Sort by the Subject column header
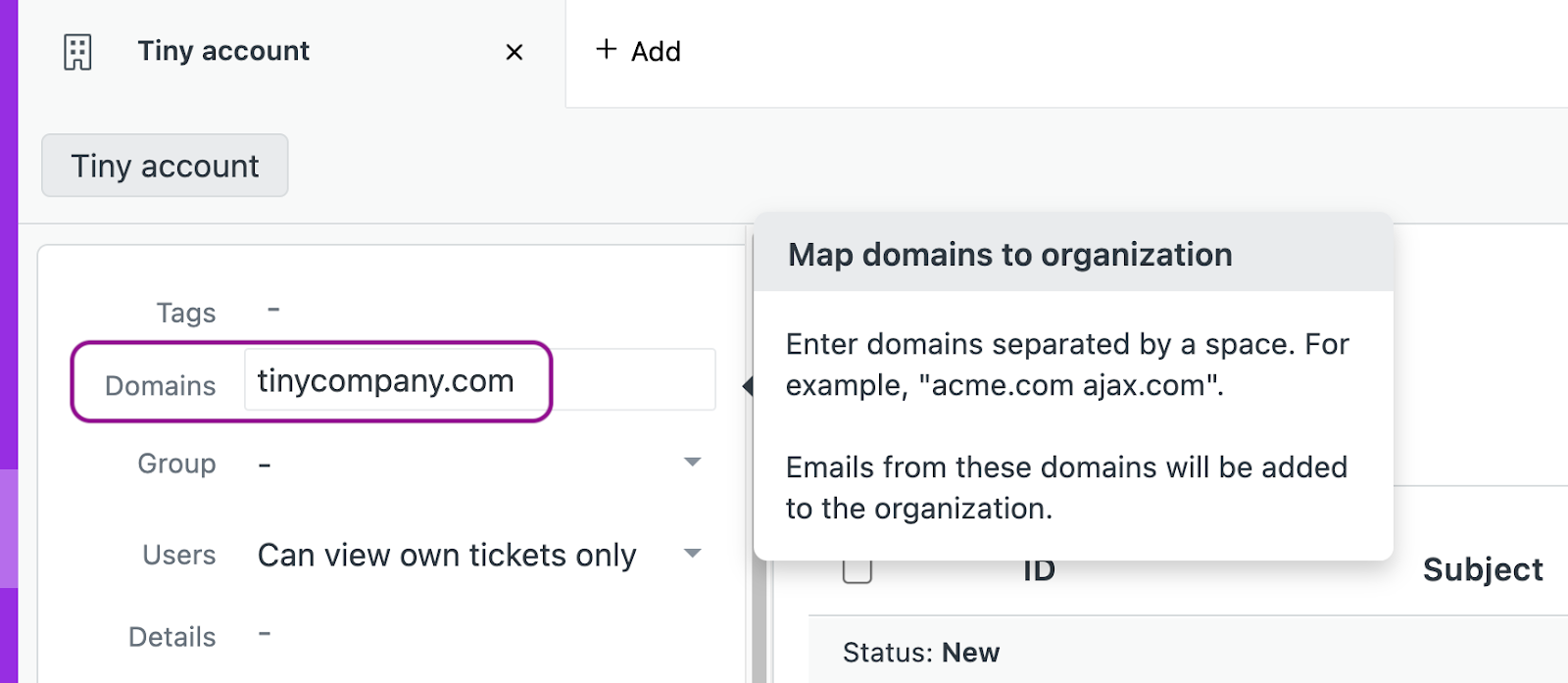1568x683 pixels. [1482, 570]
